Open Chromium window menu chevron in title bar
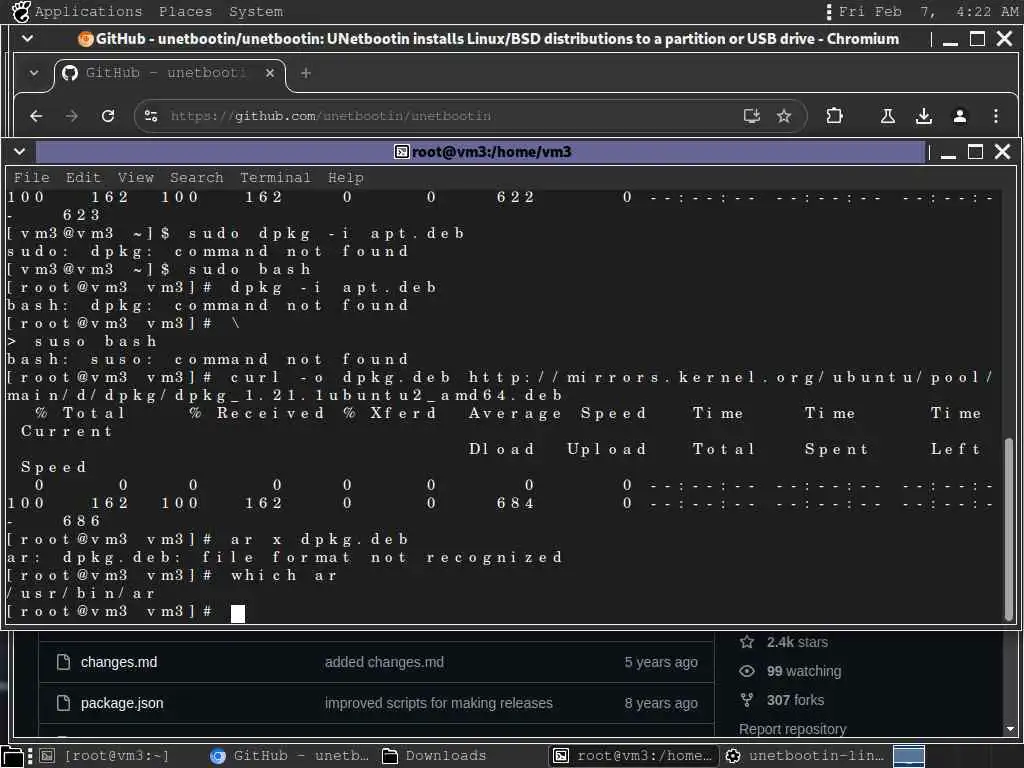 coord(27,39)
